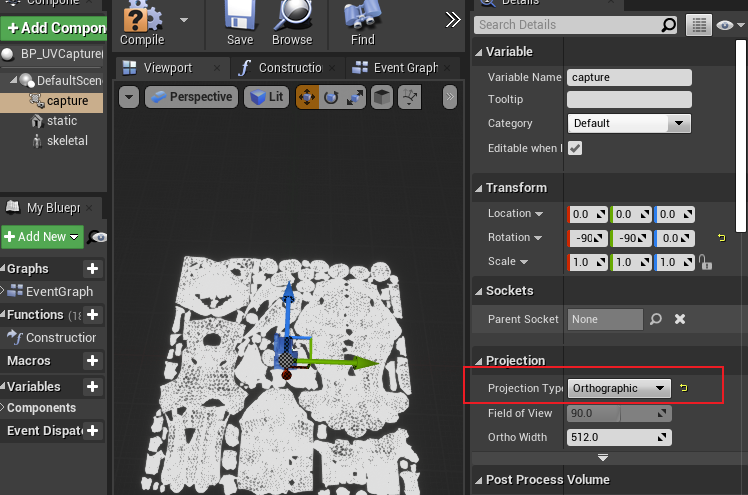The width and height of the screenshot is (748, 495).
Task: Select the skeletal mesh component
Action: [x=59, y=141]
